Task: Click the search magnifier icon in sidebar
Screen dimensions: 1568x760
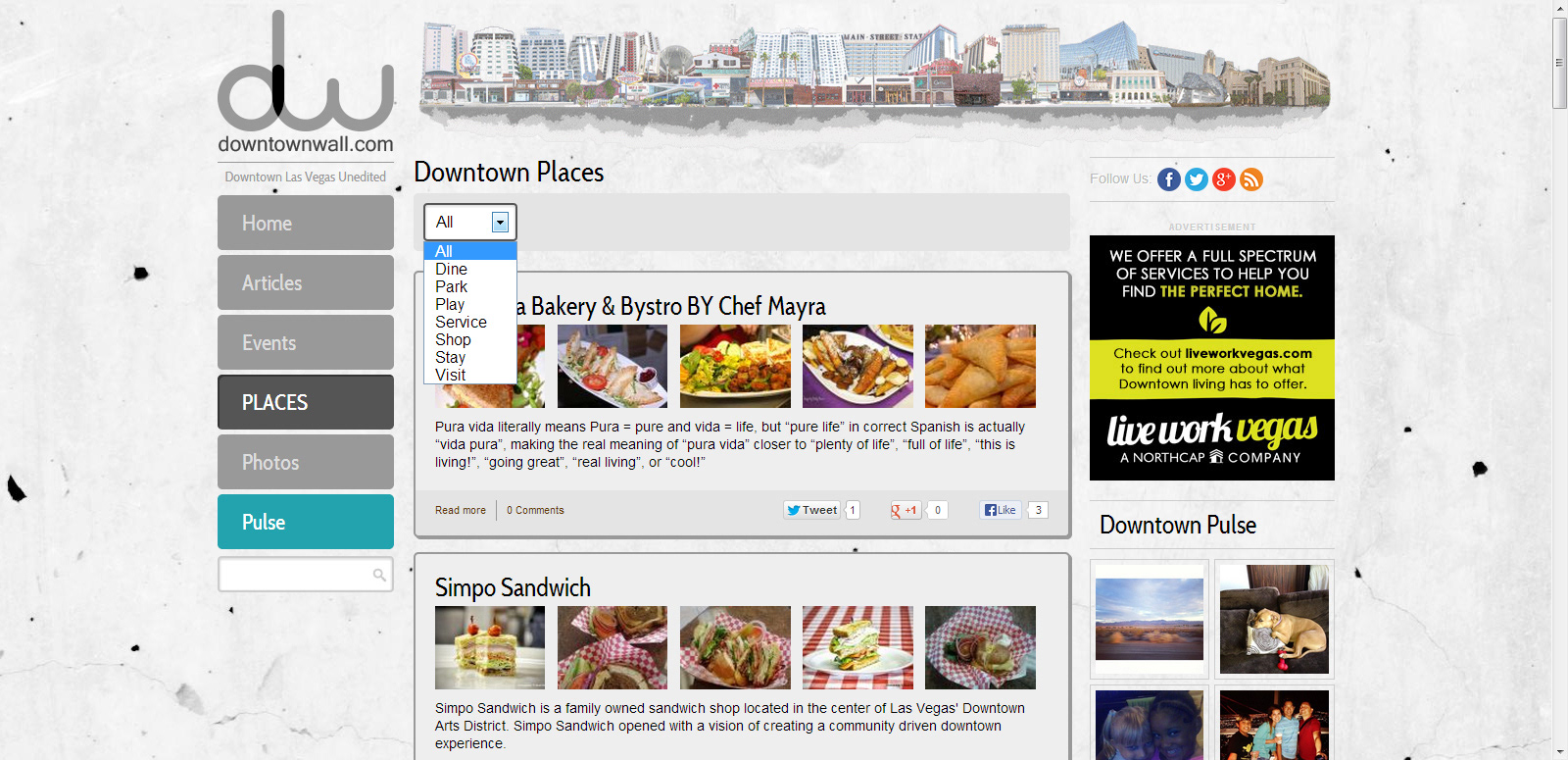Action: pos(379,576)
